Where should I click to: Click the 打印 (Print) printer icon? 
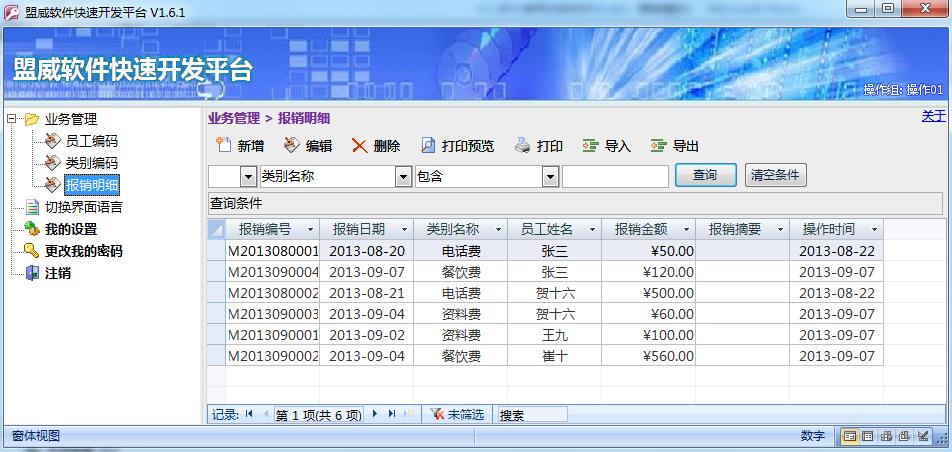tap(523, 146)
